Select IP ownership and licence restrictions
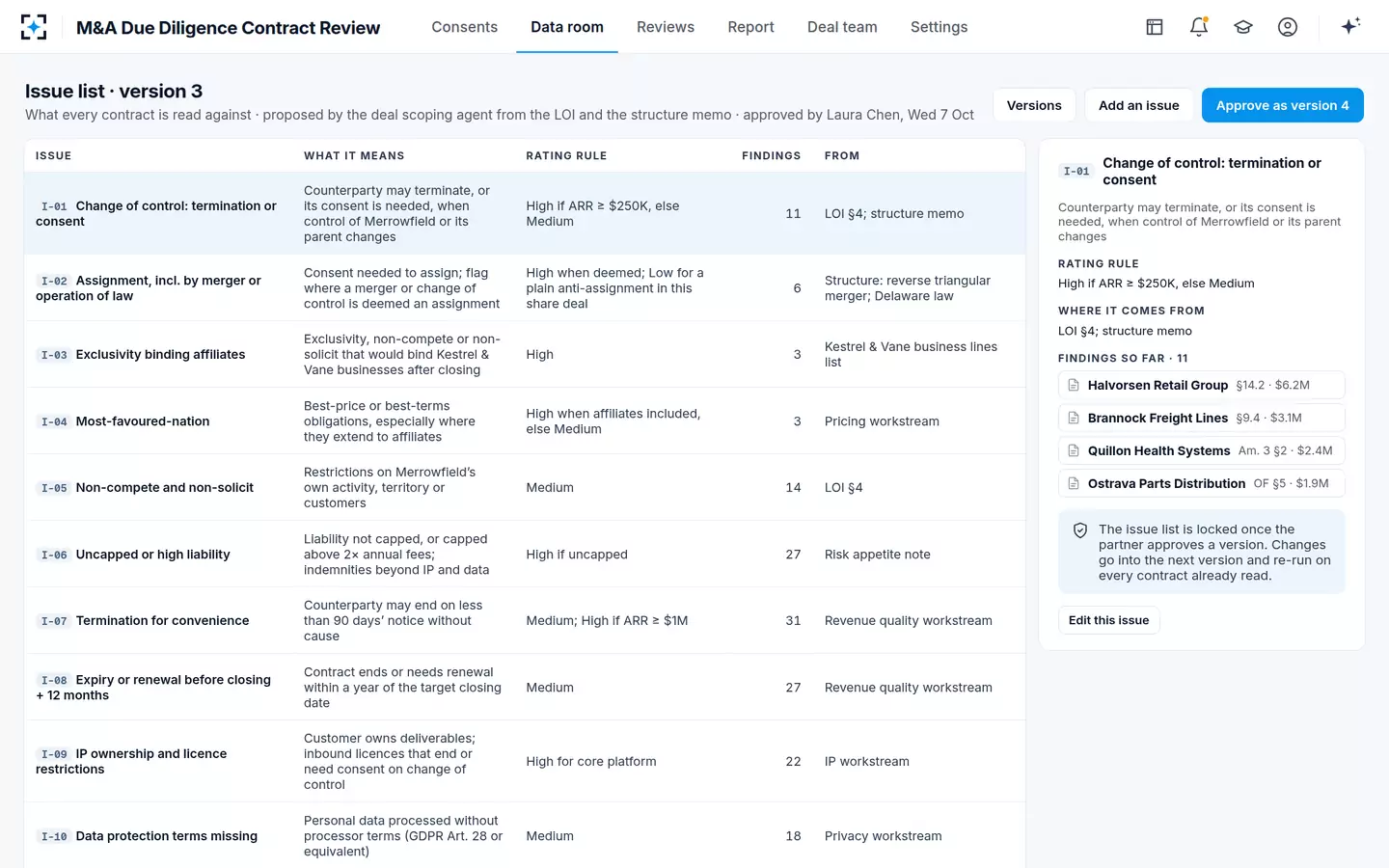The image size is (1389, 868). pyautogui.click(x=525, y=761)
